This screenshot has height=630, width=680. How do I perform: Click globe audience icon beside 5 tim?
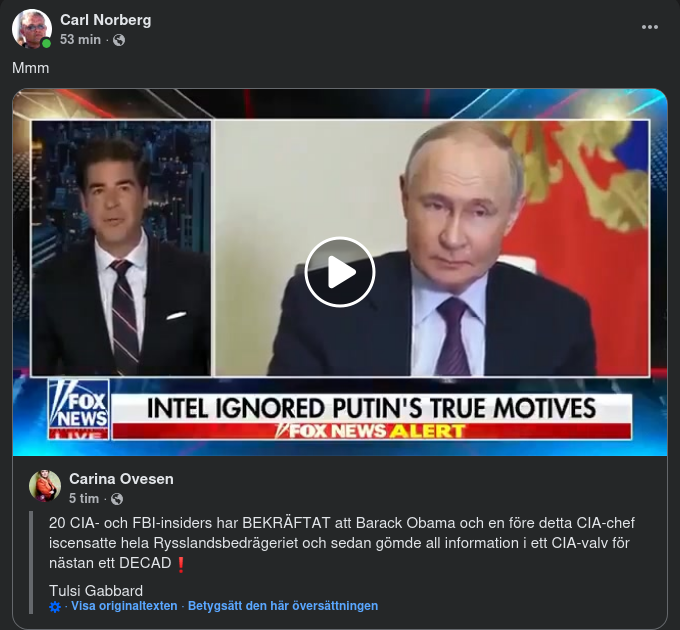(x=117, y=499)
